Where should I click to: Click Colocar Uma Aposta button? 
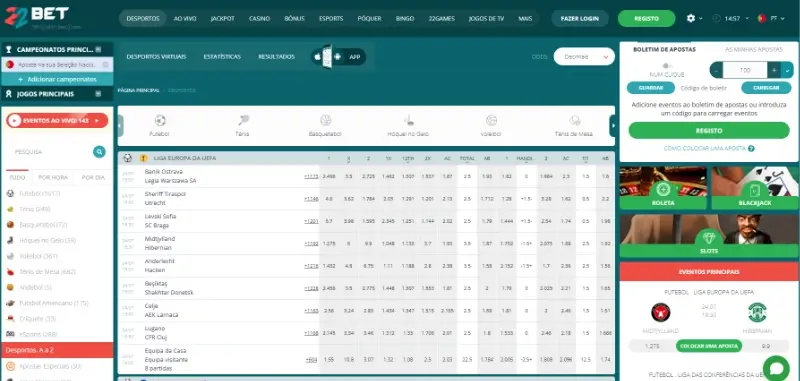709,346
